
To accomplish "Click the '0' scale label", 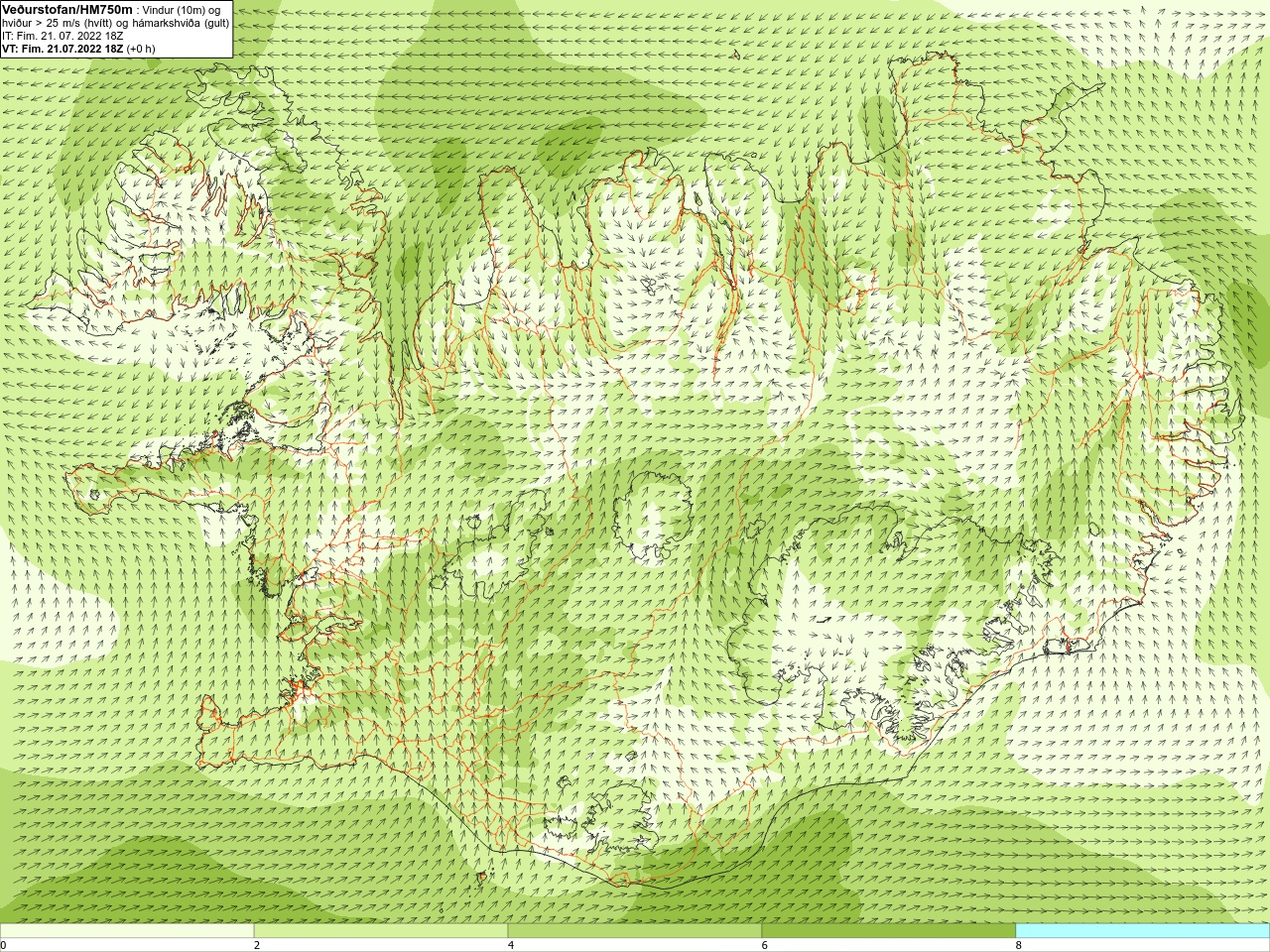I will tap(4, 945).
